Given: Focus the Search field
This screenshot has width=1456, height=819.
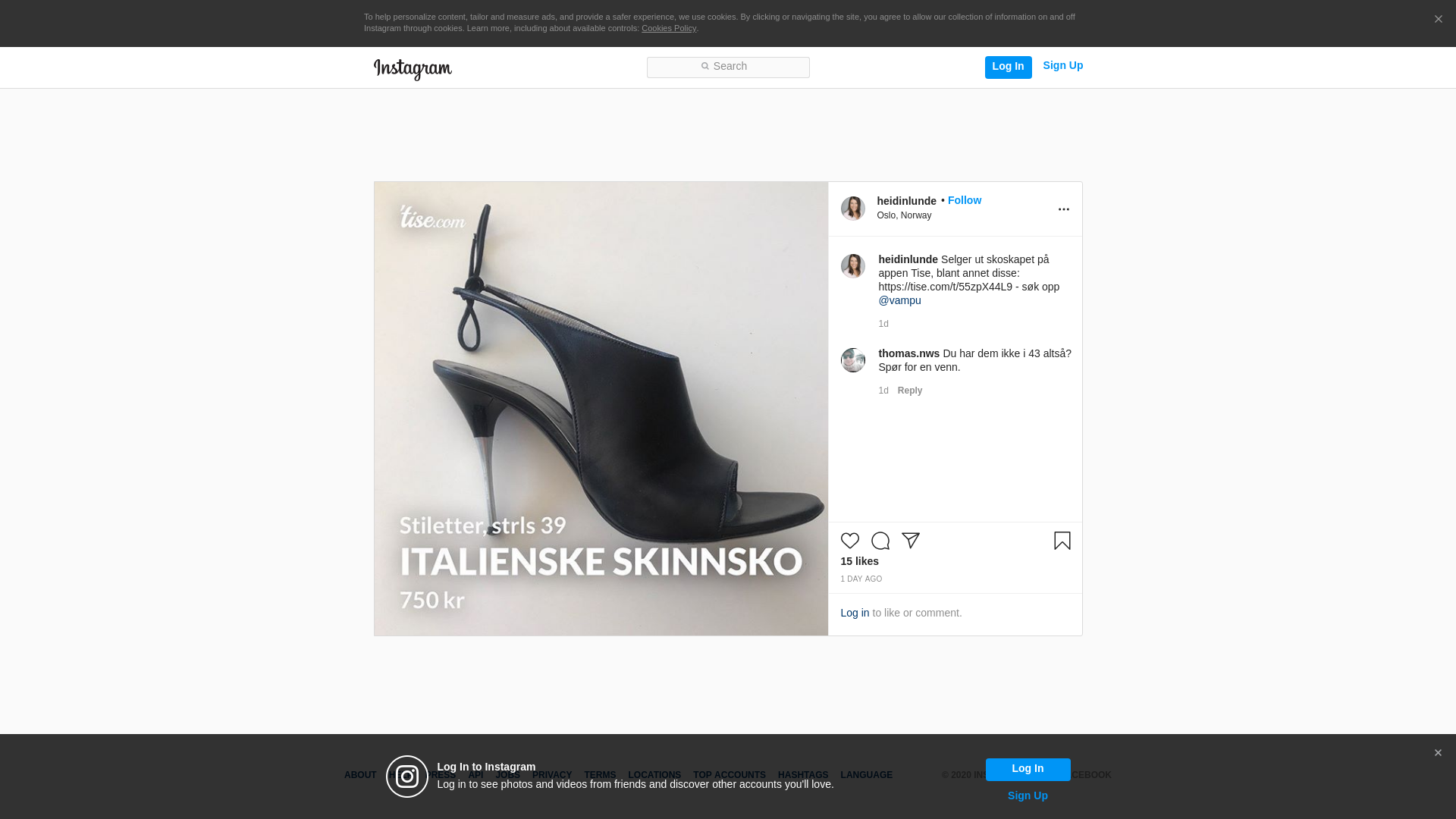Looking at the screenshot, I should click(728, 67).
